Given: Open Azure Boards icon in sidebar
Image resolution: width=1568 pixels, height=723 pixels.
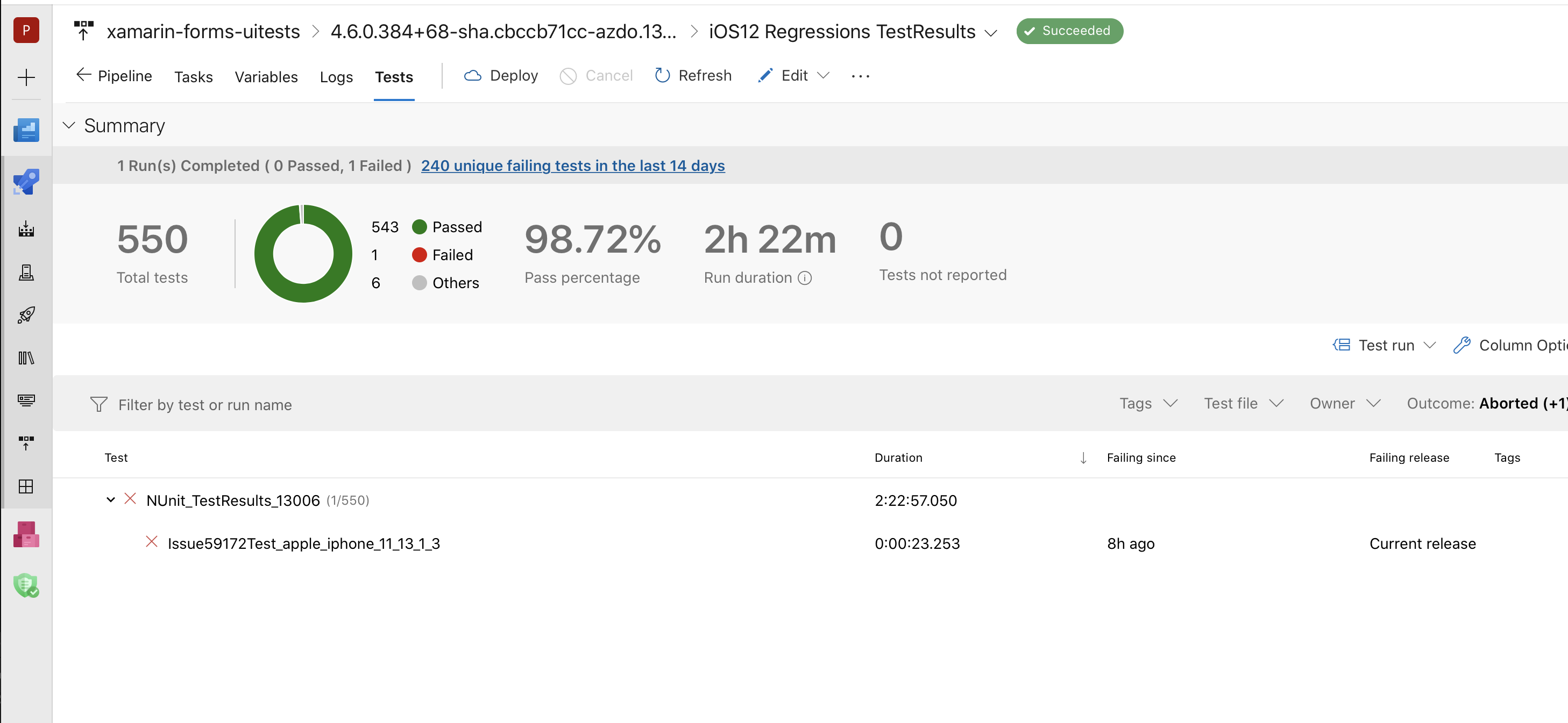Looking at the screenshot, I should click(x=26, y=130).
